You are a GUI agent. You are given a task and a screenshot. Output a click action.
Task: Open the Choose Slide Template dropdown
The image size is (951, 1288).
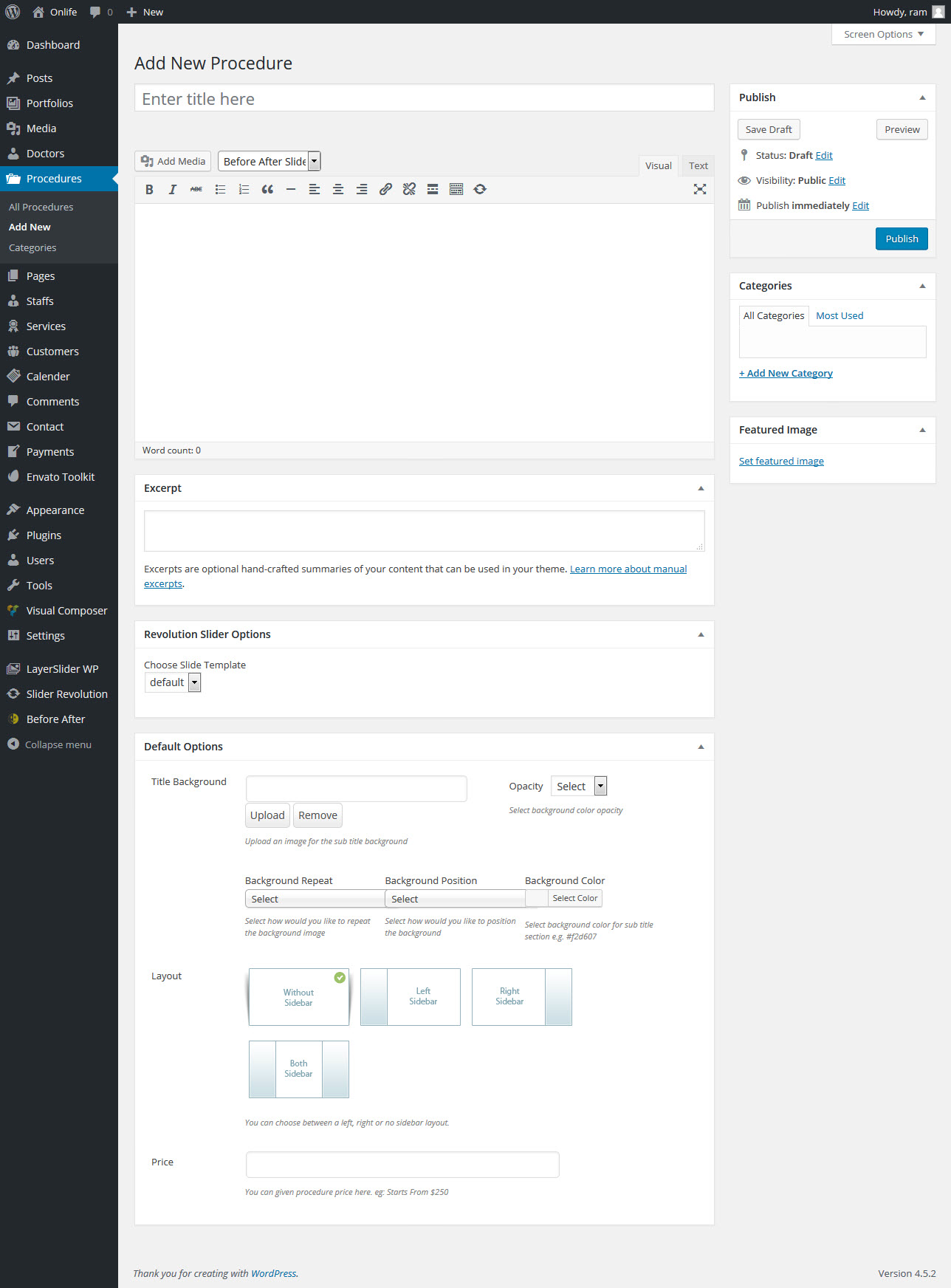click(173, 682)
